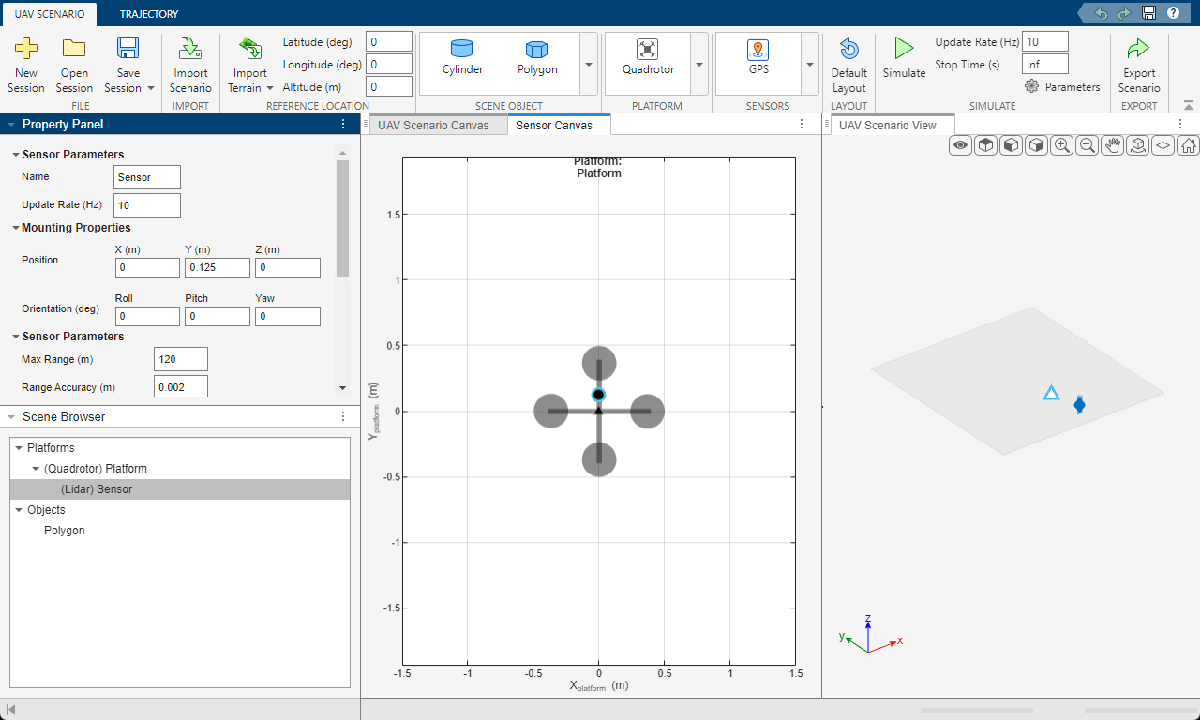Click the Stop Time field
Viewport: 1200px width, 720px height.
tap(1046, 64)
